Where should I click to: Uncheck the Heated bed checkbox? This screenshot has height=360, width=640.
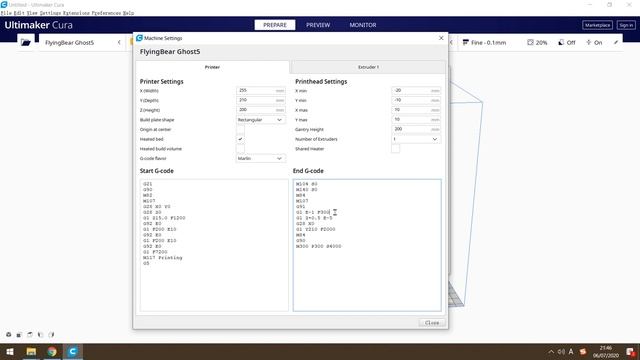pyautogui.click(x=240, y=139)
